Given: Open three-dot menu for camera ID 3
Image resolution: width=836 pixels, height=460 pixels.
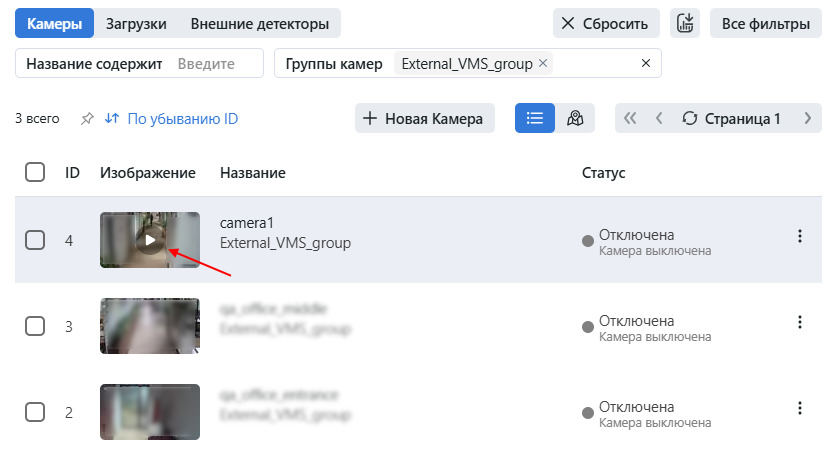Looking at the screenshot, I should (x=799, y=322).
